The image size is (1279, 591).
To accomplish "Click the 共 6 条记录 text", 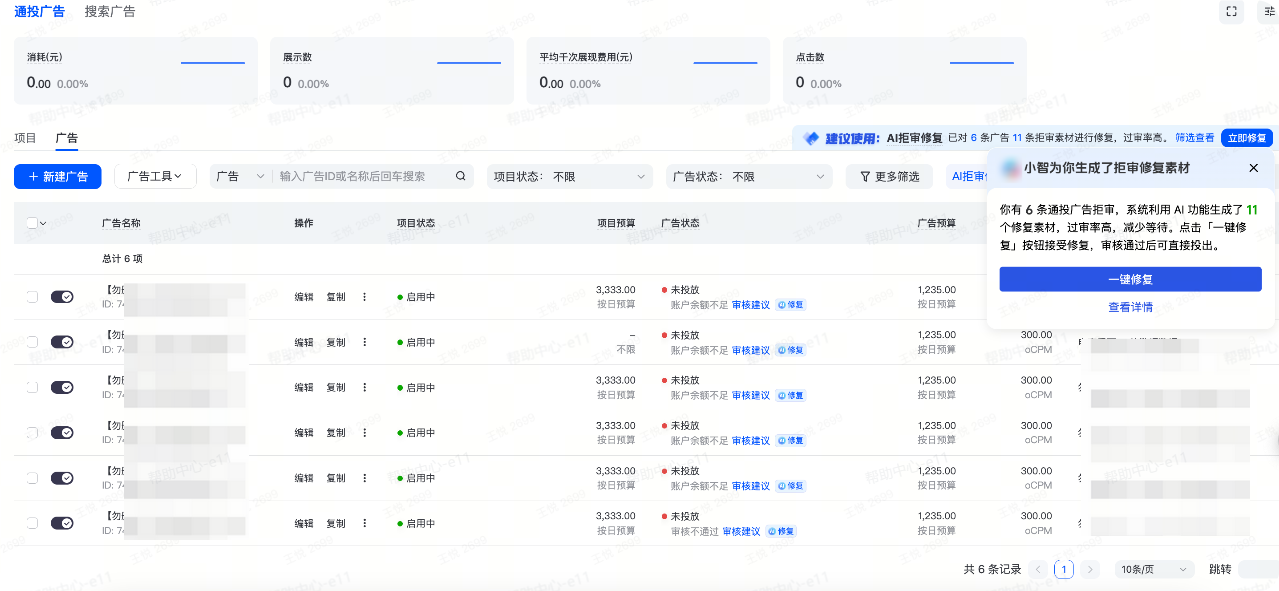I will pos(992,569).
